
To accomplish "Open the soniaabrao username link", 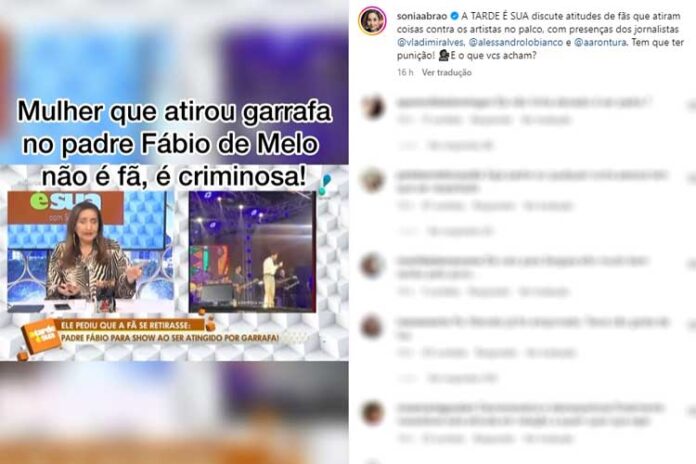I will point(422,16).
